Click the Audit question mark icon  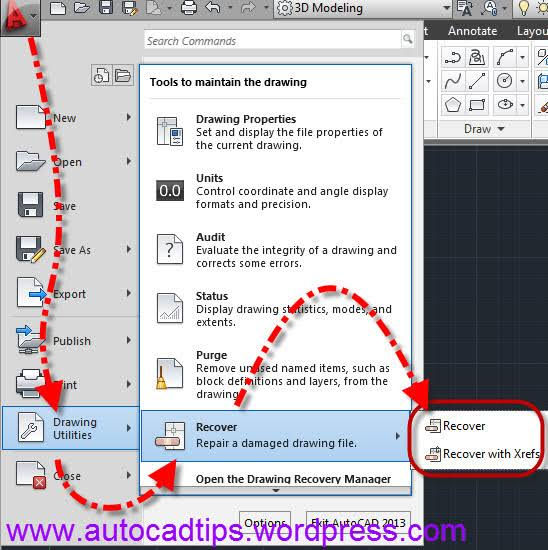point(170,249)
